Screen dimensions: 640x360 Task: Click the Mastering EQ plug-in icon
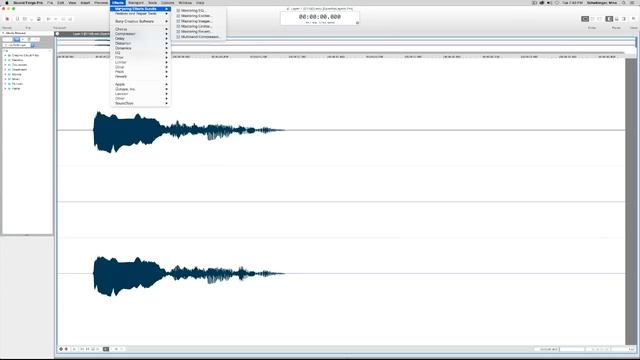178,11
